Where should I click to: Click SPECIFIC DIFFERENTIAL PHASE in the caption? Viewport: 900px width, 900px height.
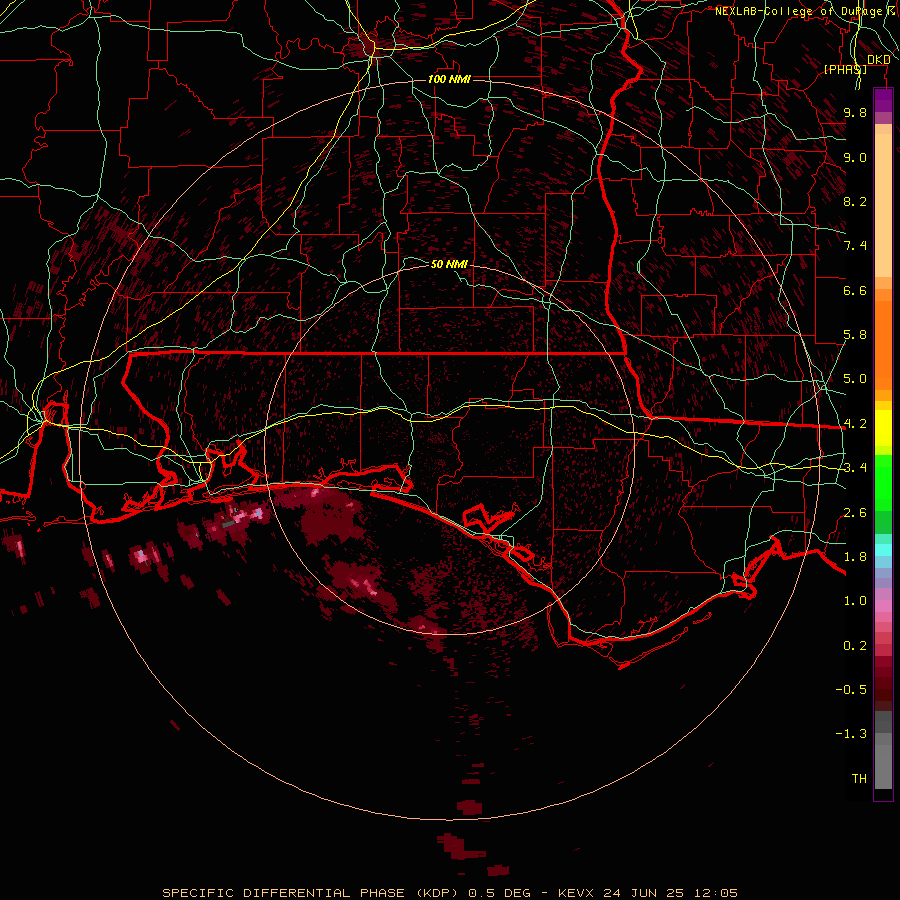(x=284, y=893)
